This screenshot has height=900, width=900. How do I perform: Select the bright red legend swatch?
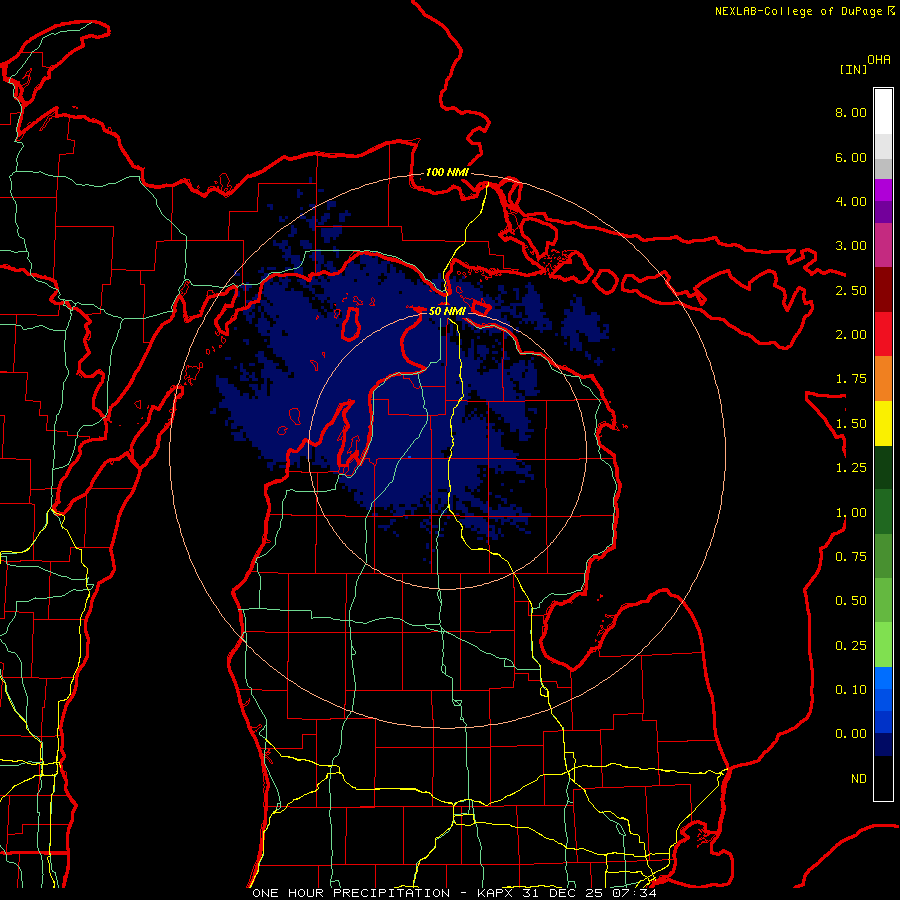coord(883,334)
